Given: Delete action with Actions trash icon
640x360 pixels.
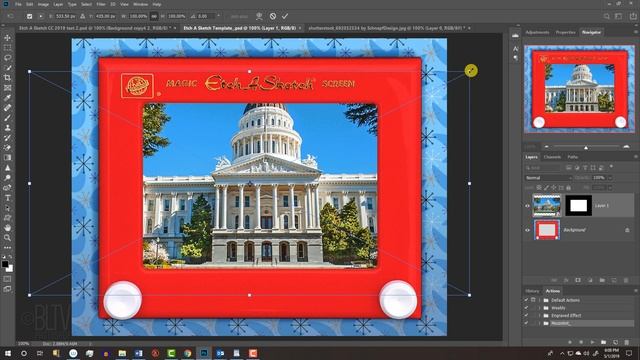Looking at the screenshot, I should 627,342.
